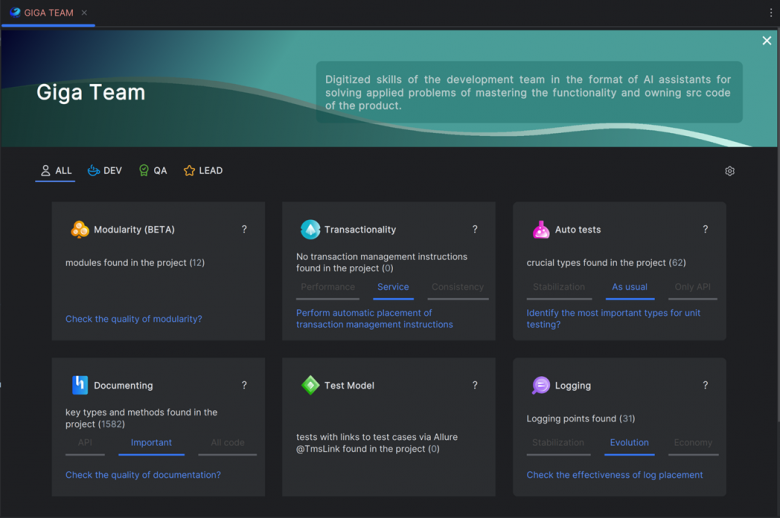Switch to the QA filter tab
The image size is (780, 518).
152,171
